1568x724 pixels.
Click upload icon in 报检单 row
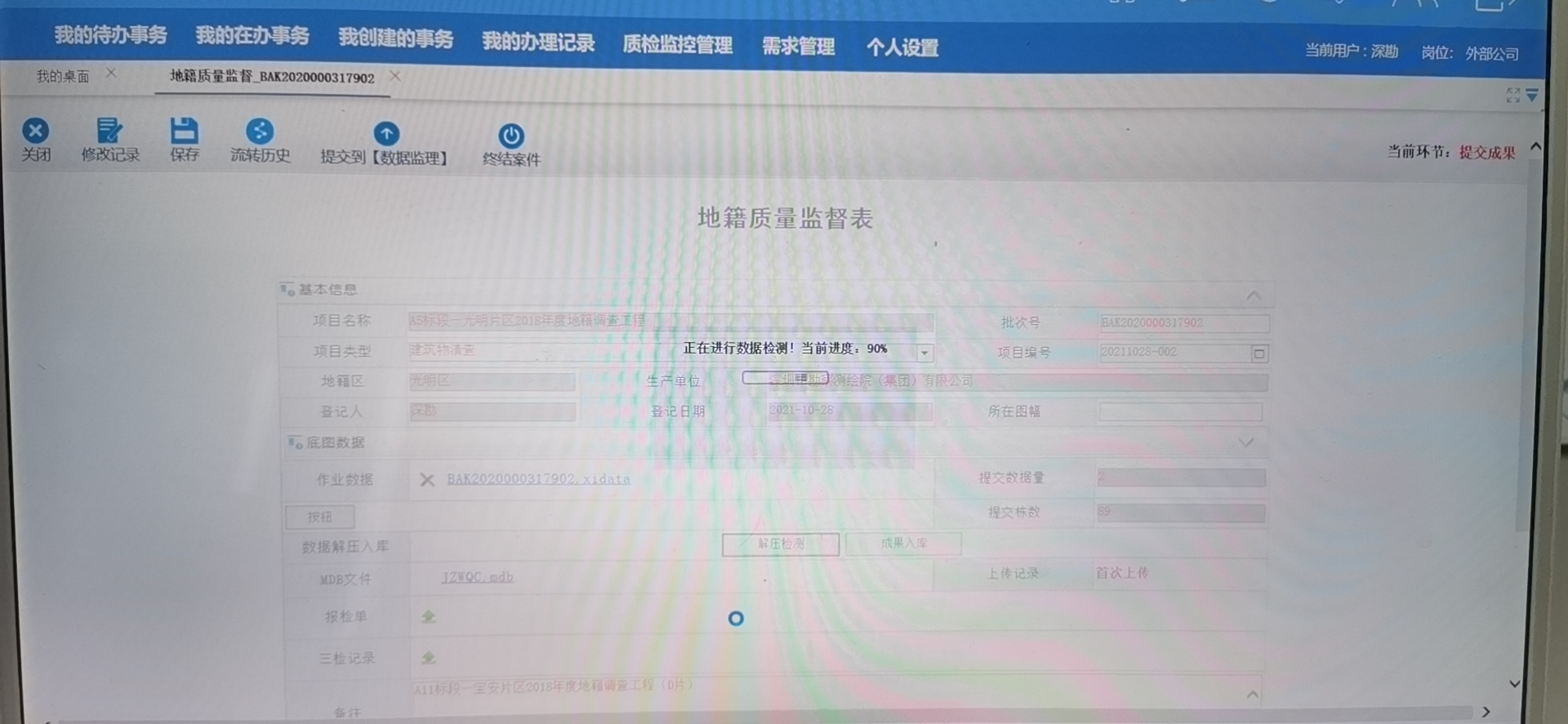[x=428, y=617]
